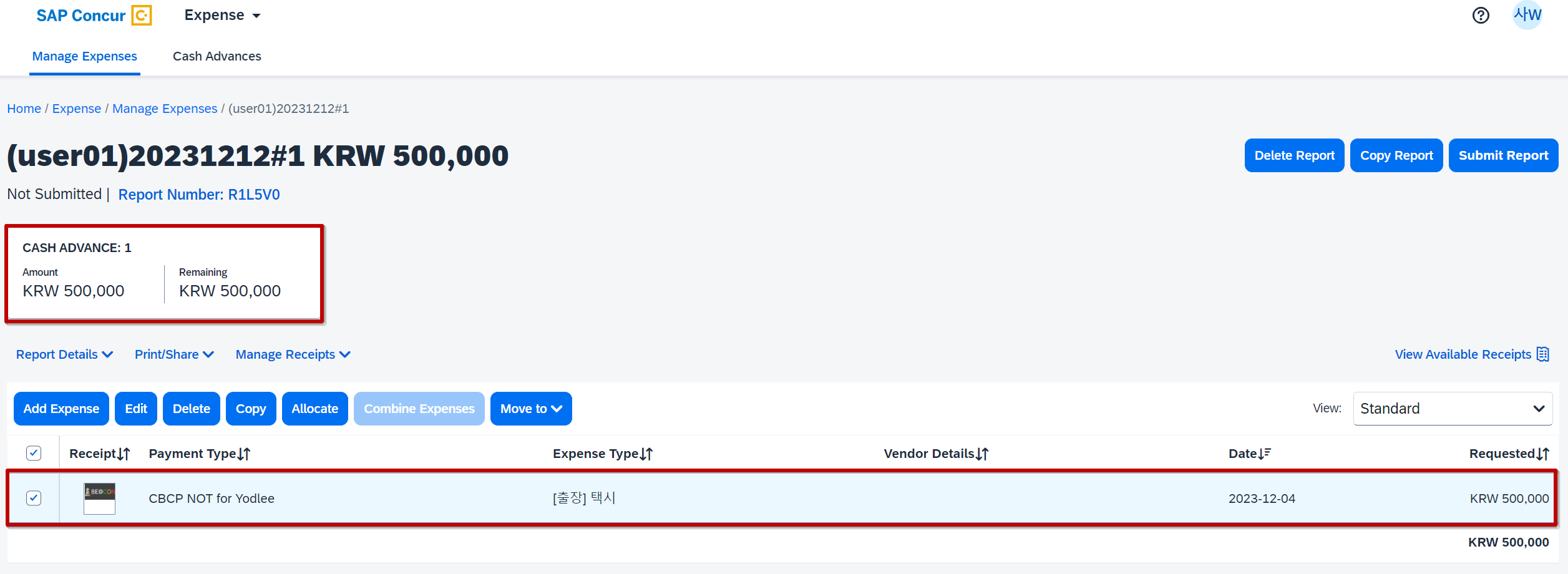Sort by Expense Type column arrows
Screen dimensions: 1568x574
coord(646,454)
